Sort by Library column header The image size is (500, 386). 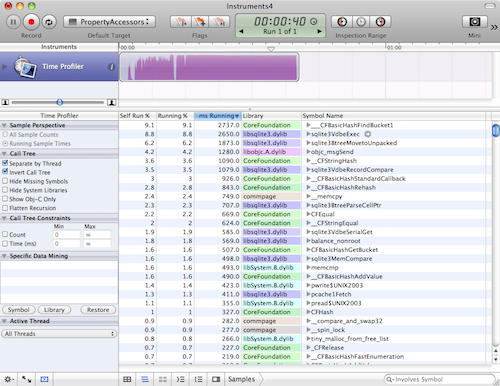coord(271,116)
